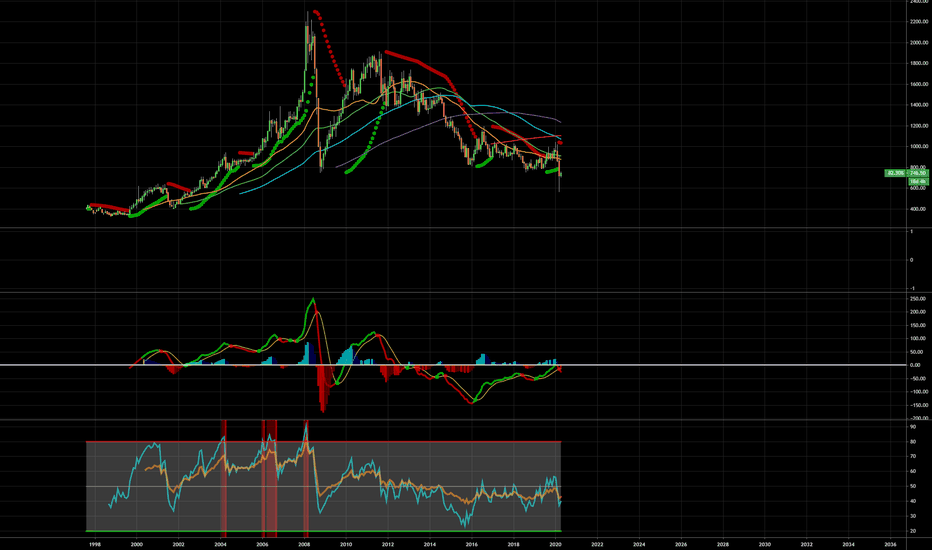Image resolution: width=932 pixels, height=550 pixels.
Task: Select the white MACD zero line
Action: [x=453, y=365]
